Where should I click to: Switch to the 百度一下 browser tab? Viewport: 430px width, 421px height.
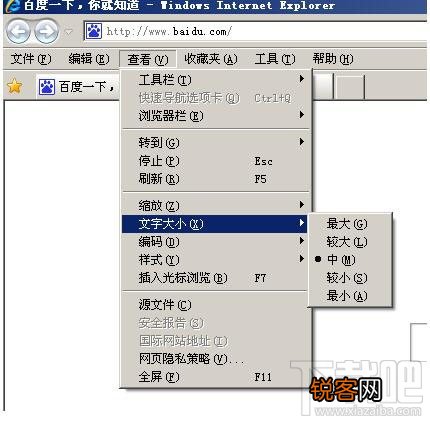[x=77, y=87]
